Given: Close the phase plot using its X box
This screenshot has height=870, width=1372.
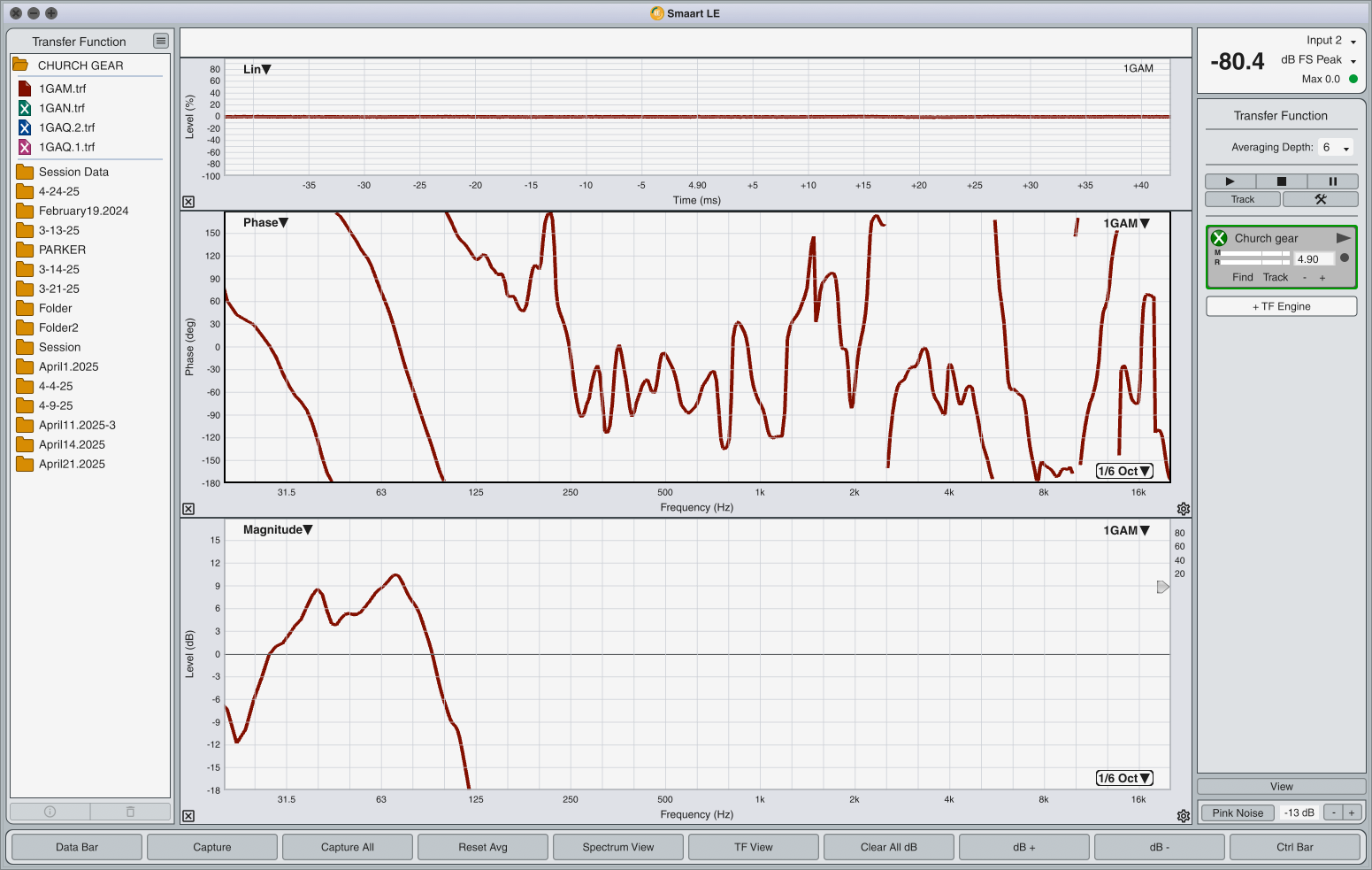Looking at the screenshot, I should tap(188, 509).
